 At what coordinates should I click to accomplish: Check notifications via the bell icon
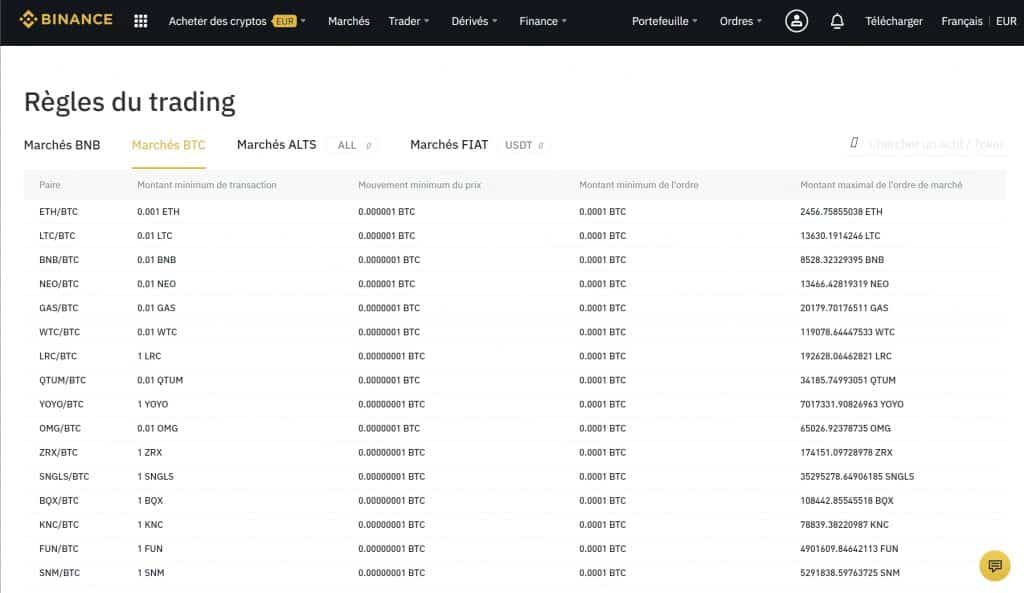click(x=837, y=20)
